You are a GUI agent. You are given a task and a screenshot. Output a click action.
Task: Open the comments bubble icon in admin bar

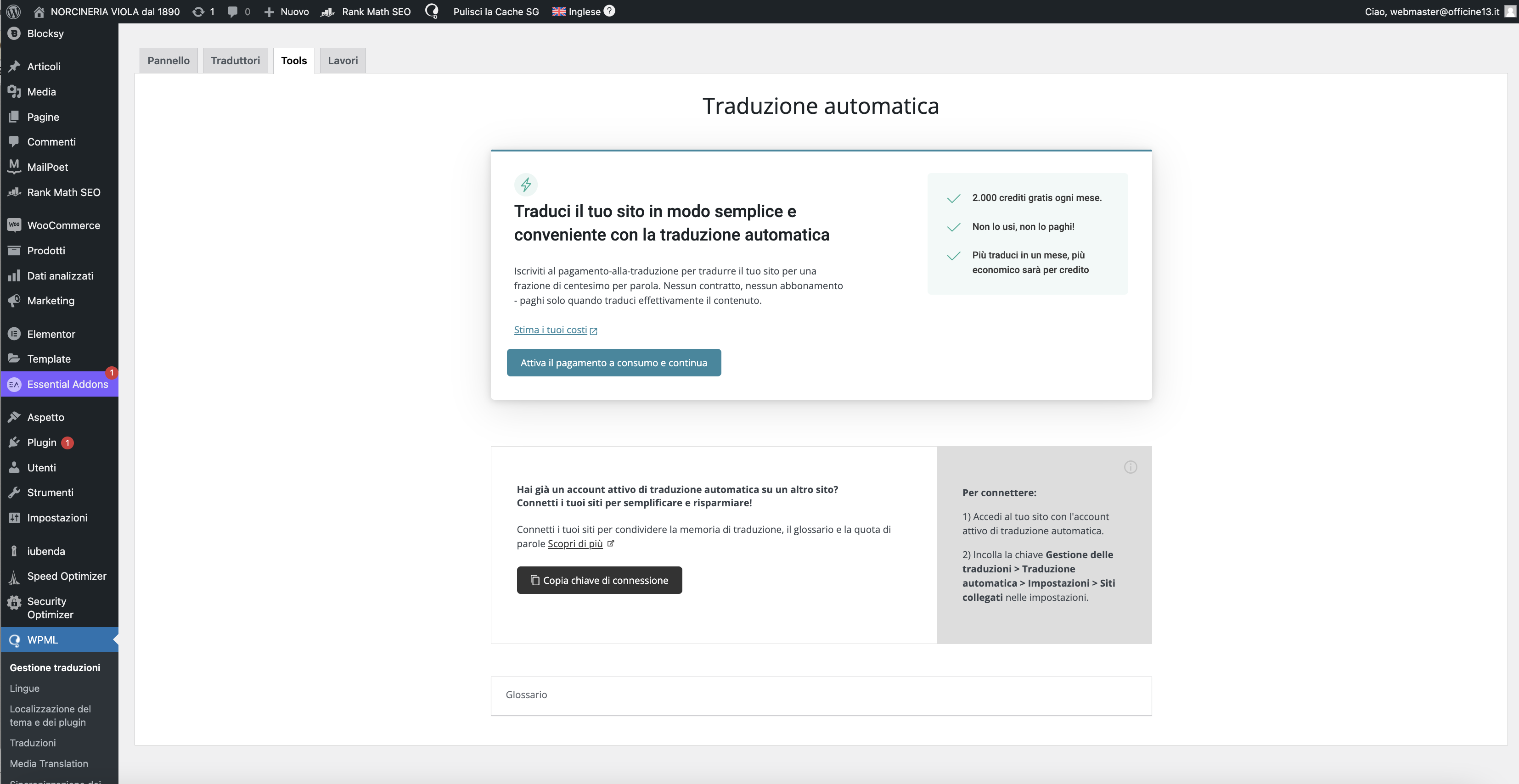pyautogui.click(x=232, y=12)
